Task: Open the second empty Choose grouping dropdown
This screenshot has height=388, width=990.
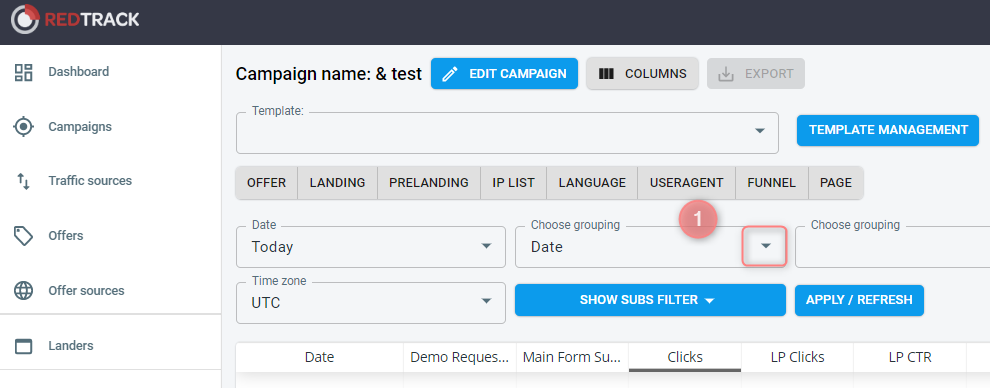Action: (892, 247)
